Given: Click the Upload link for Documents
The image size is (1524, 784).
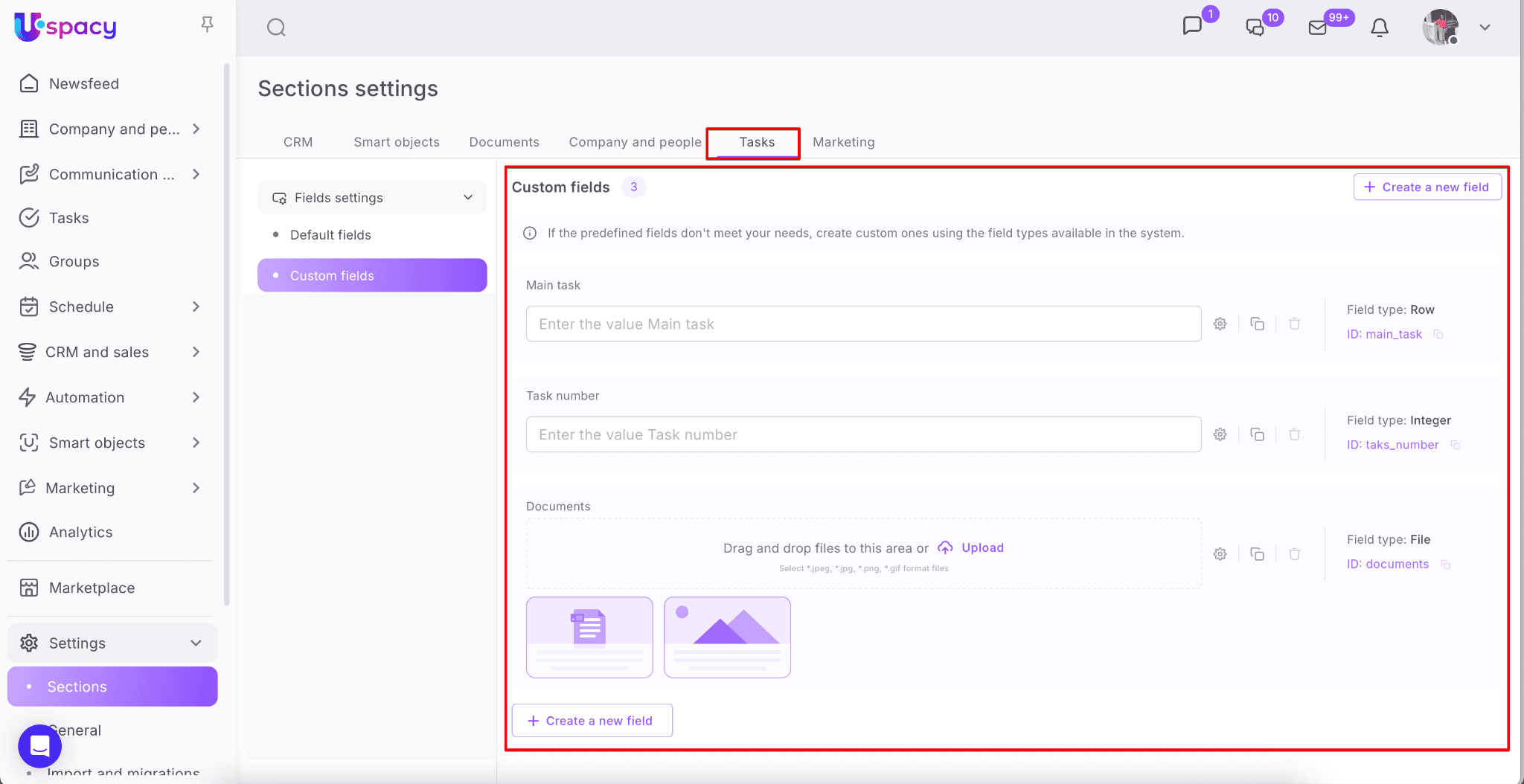Looking at the screenshot, I should (x=982, y=547).
